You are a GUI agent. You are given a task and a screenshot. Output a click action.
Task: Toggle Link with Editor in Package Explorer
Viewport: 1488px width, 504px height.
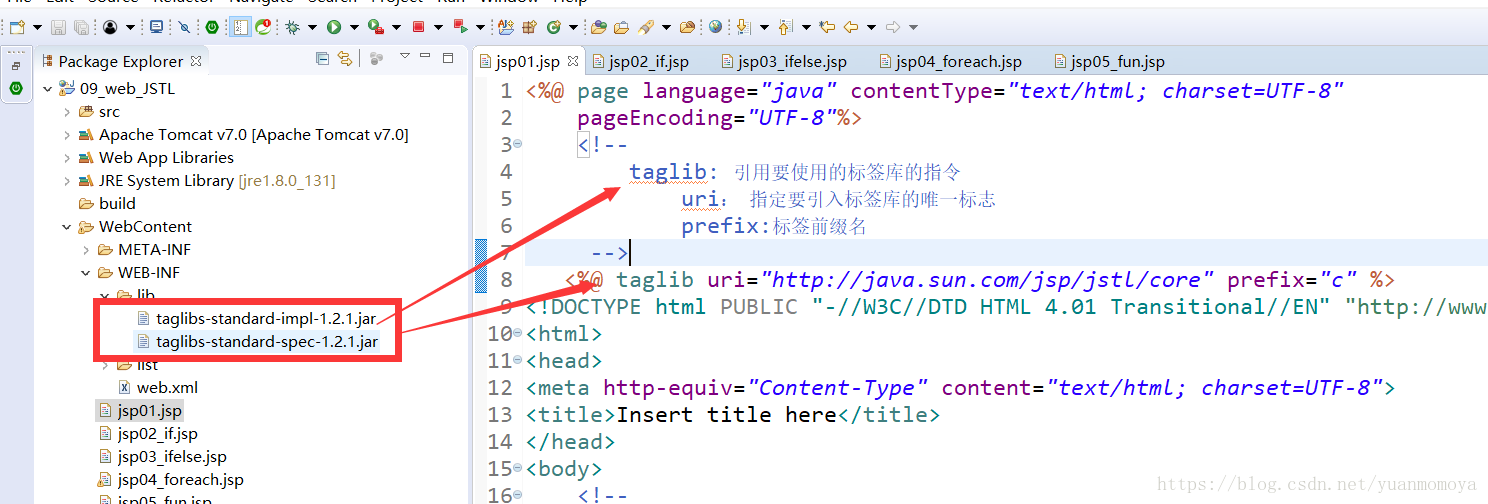pos(345,60)
